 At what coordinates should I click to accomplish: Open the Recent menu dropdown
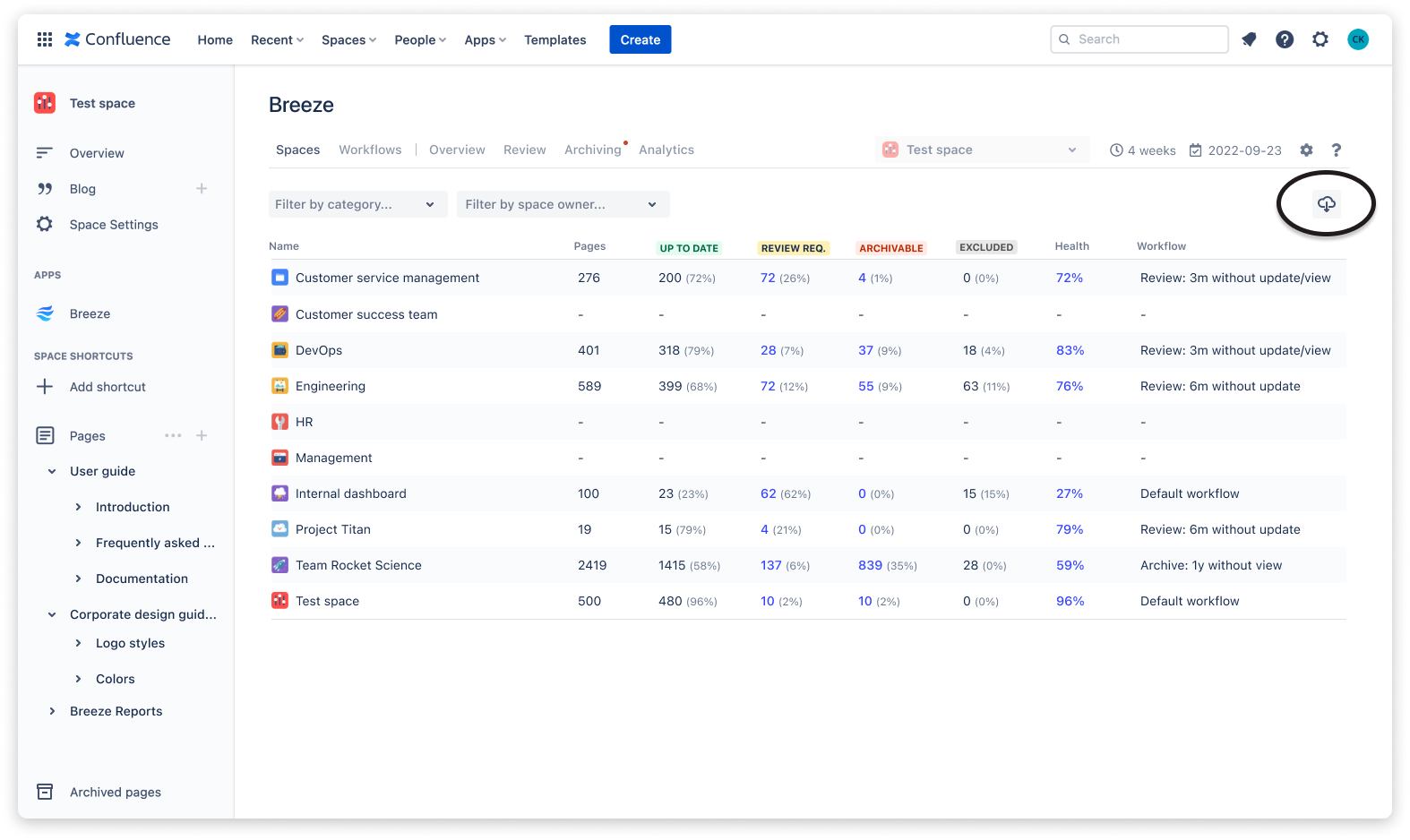(x=277, y=40)
